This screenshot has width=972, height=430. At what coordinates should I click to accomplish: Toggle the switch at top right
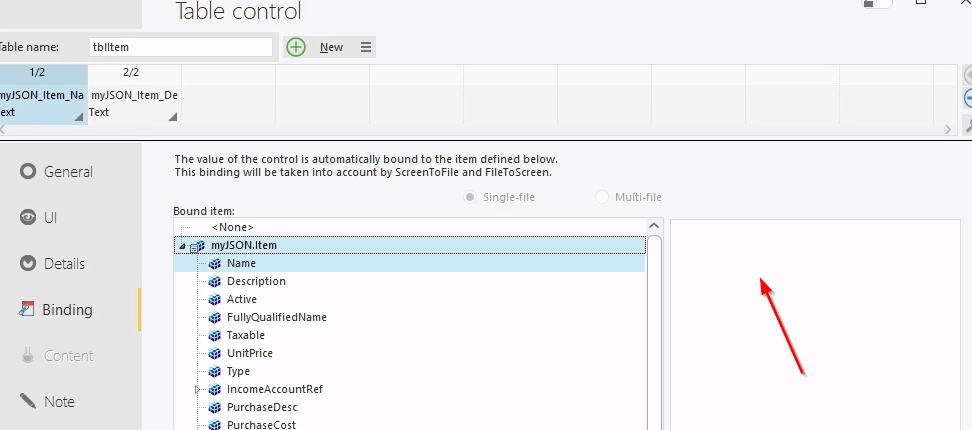(x=876, y=4)
